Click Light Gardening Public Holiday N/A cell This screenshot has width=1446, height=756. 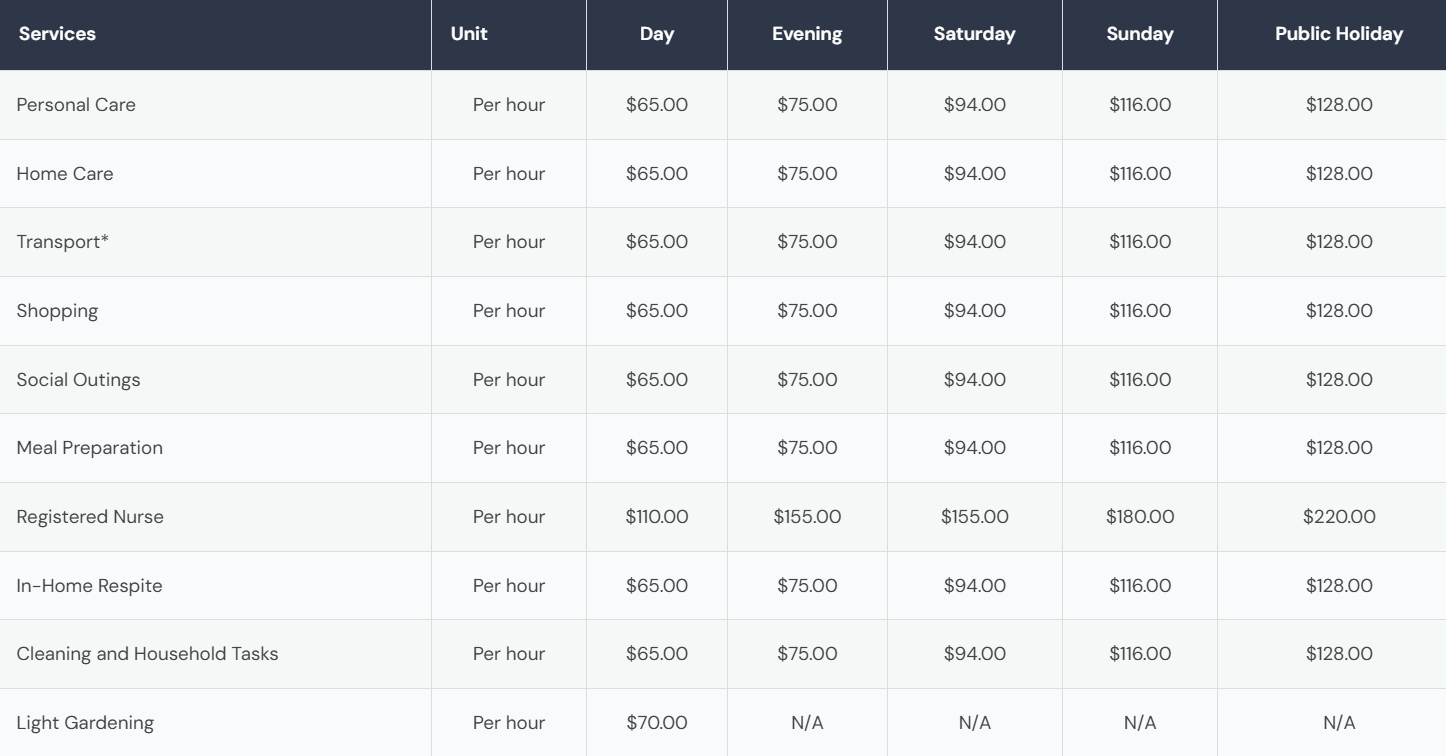coord(1339,723)
